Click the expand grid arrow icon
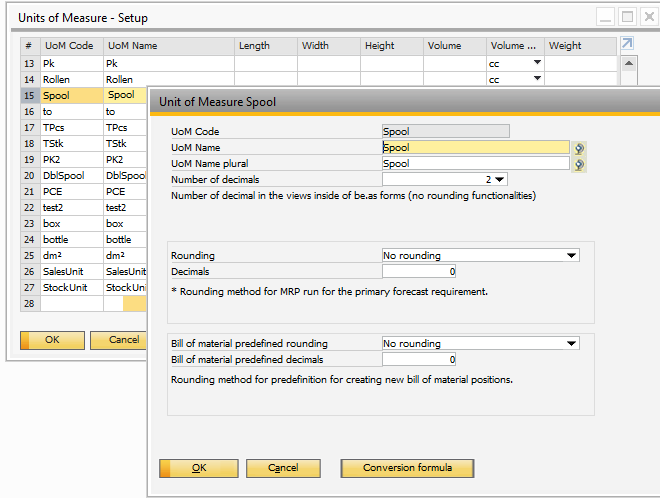 pyautogui.click(x=627, y=44)
